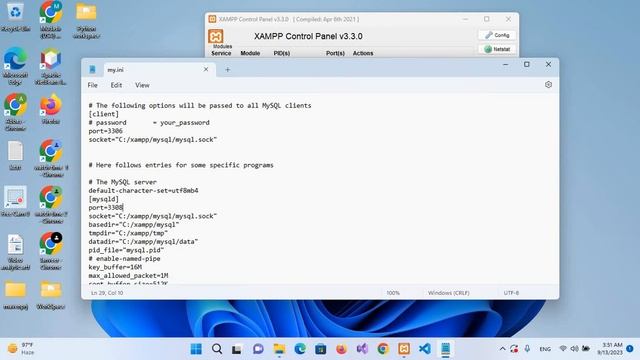Open Visual Studio Code from taskbar

(424, 349)
